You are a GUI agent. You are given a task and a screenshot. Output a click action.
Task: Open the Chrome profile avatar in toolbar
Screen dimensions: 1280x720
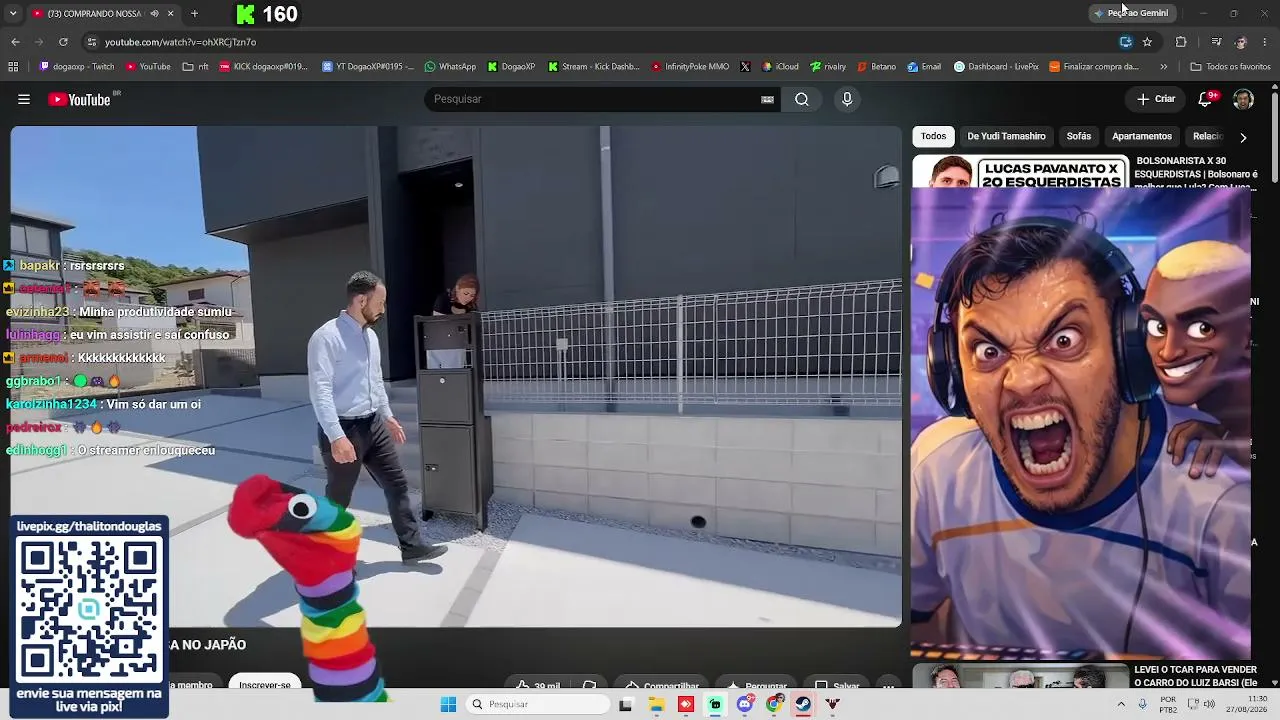(x=1241, y=42)
